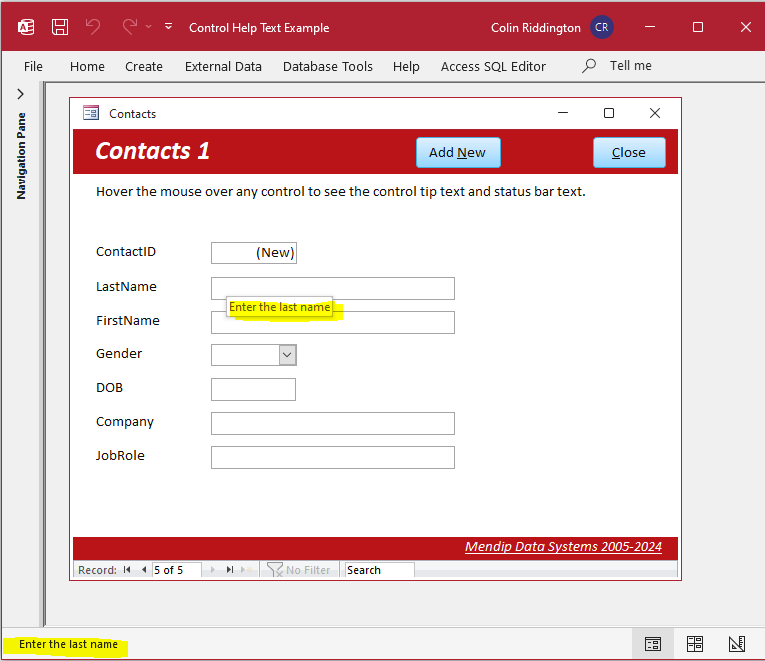765x661 pixels.
Task: Open the redo dropdown arrow
Action: 149,27
